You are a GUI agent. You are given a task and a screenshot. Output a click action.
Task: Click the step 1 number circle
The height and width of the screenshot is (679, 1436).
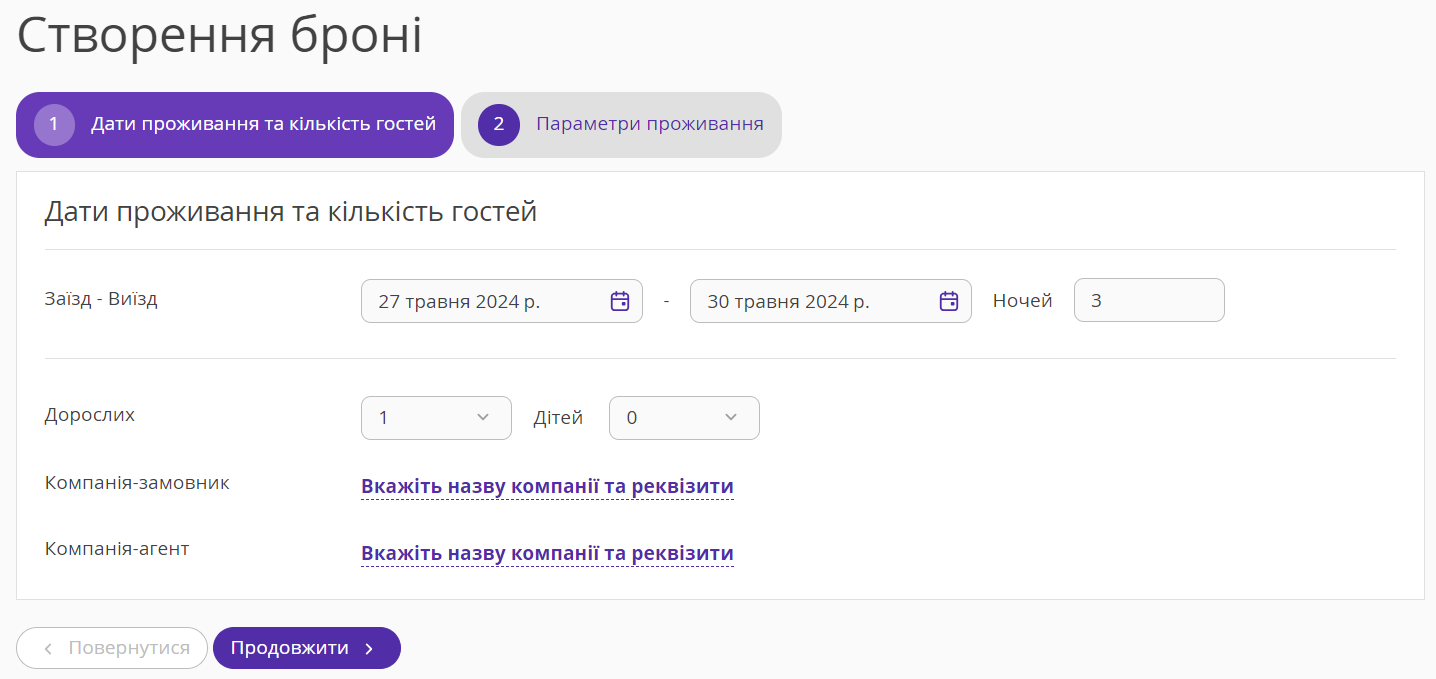[x=55, y=125]
